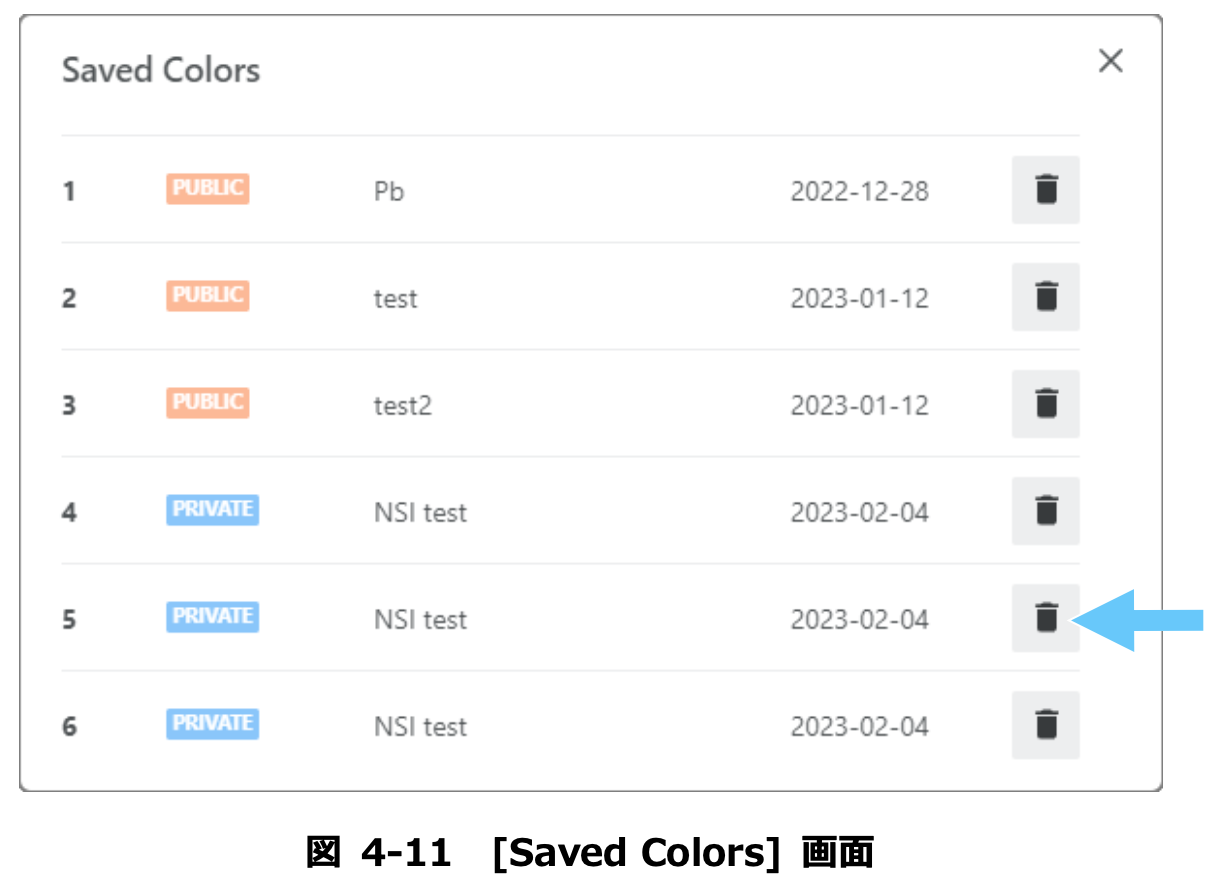1220x888 pixels.
Task: Remove test2 using its trash icon
Action: coord(1045,403)
